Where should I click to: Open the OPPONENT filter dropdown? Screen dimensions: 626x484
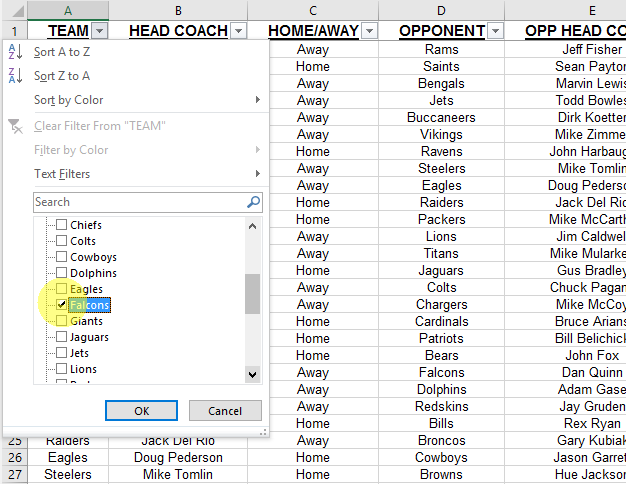click(495, 31)
